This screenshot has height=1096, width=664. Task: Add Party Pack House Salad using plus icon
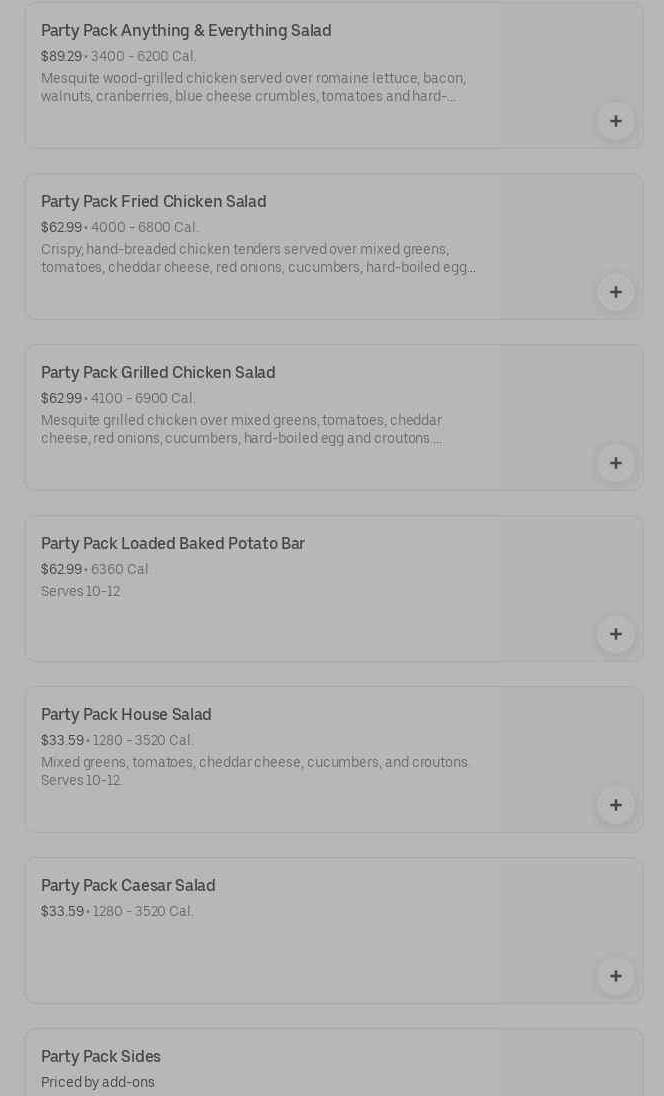[615, 805]
